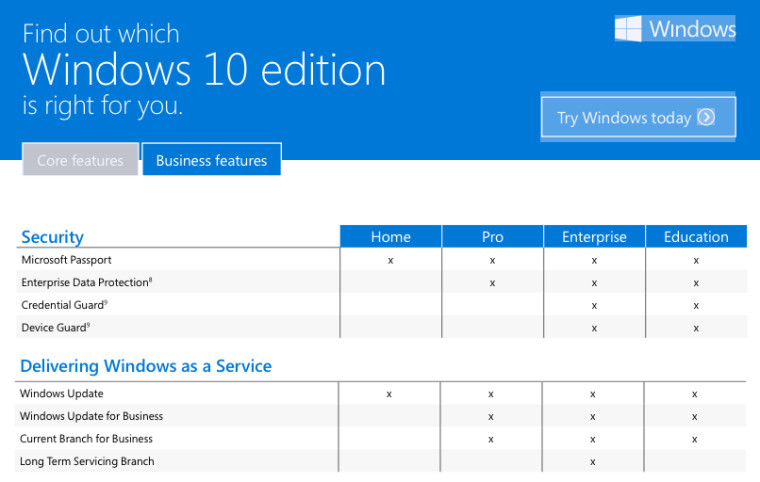Select the Pro column header
Screen dimensions: 760x482
point(492,237)
